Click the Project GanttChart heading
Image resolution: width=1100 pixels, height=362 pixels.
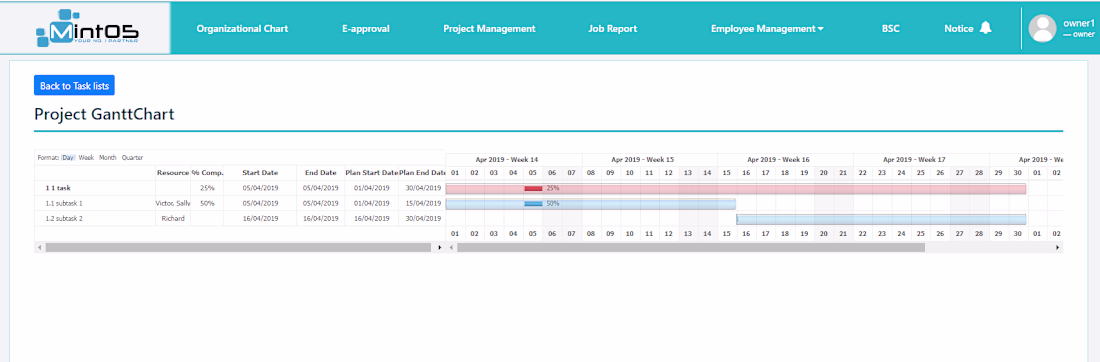[x=104, y=114]
